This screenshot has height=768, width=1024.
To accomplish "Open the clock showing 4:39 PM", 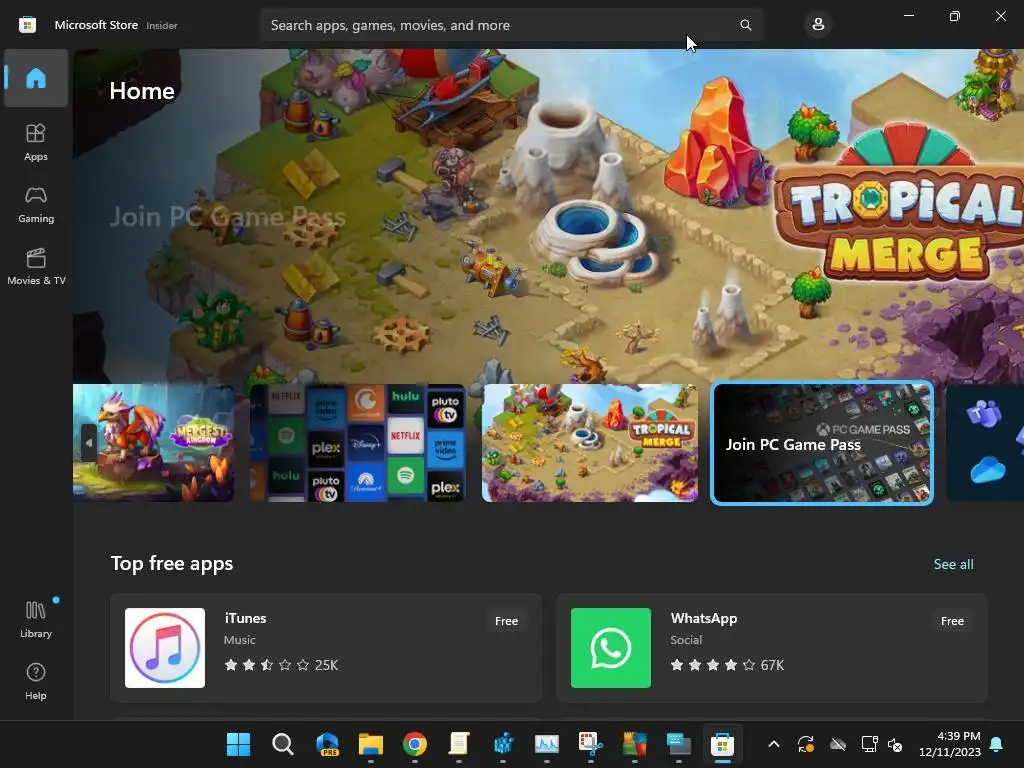I will [950, 744].
